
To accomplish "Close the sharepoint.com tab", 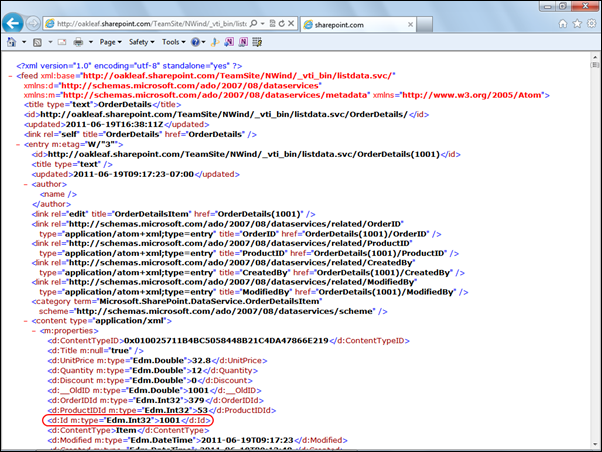I will (410, 25).
